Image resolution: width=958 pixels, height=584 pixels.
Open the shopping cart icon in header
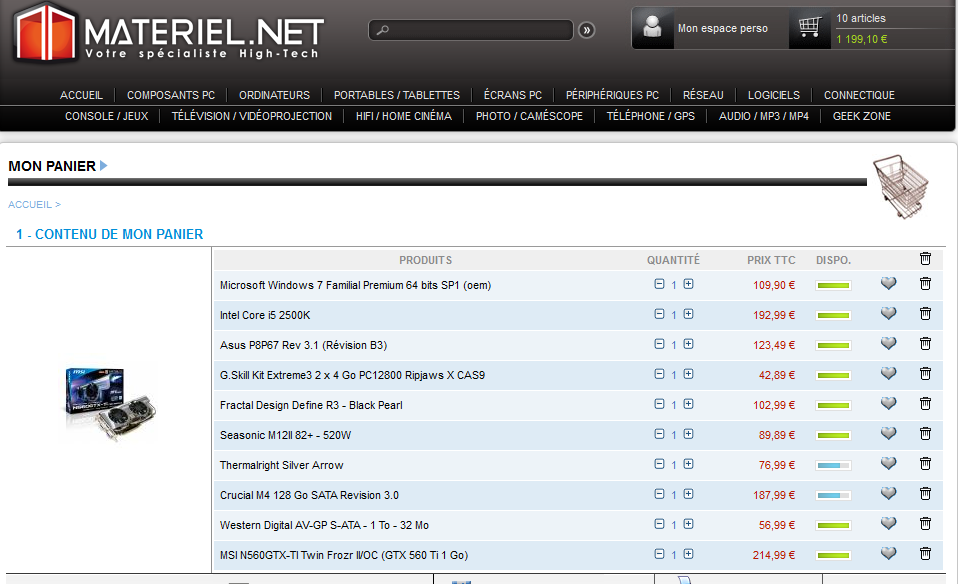click(810, 27)
